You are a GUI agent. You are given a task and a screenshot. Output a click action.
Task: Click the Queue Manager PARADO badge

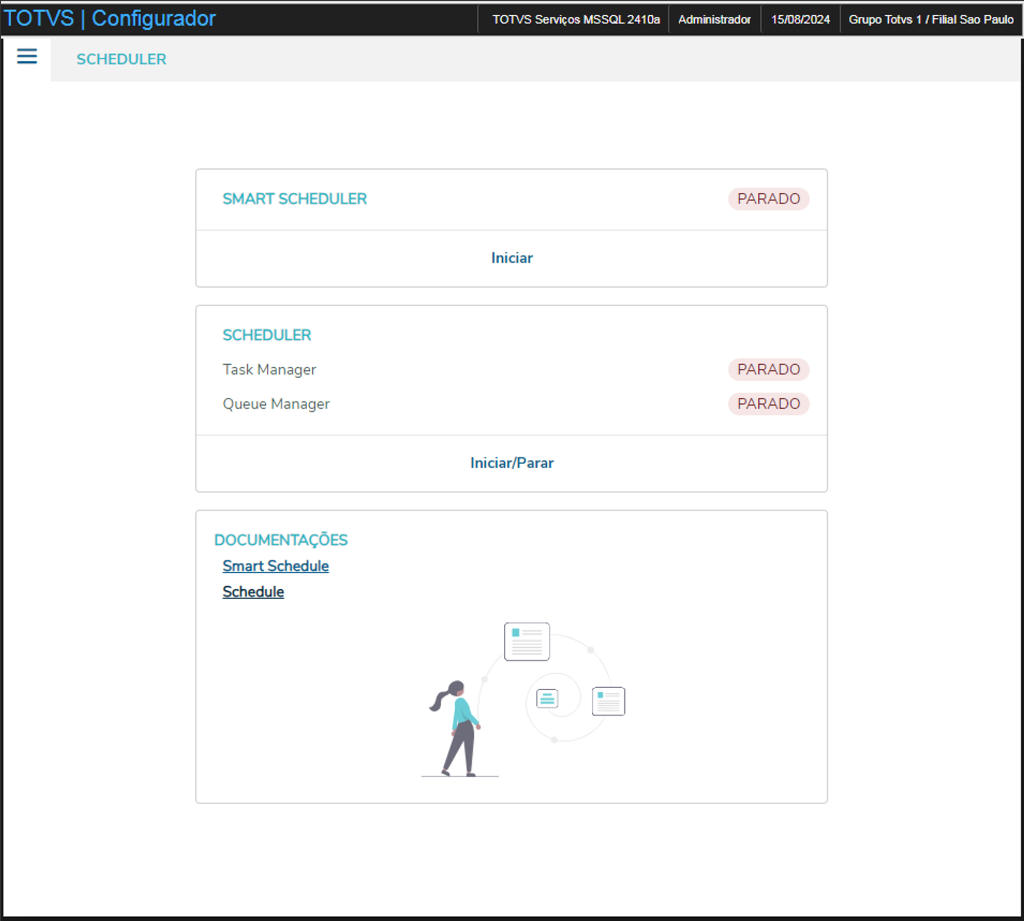(769, 404)
